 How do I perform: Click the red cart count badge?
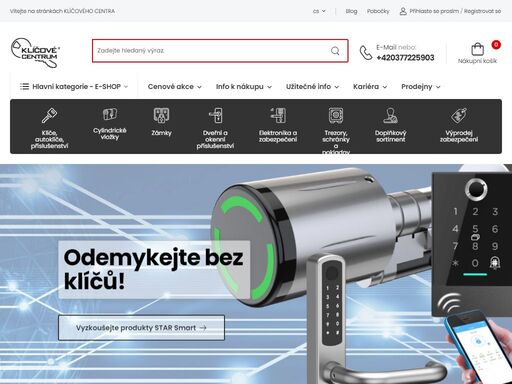496,44
